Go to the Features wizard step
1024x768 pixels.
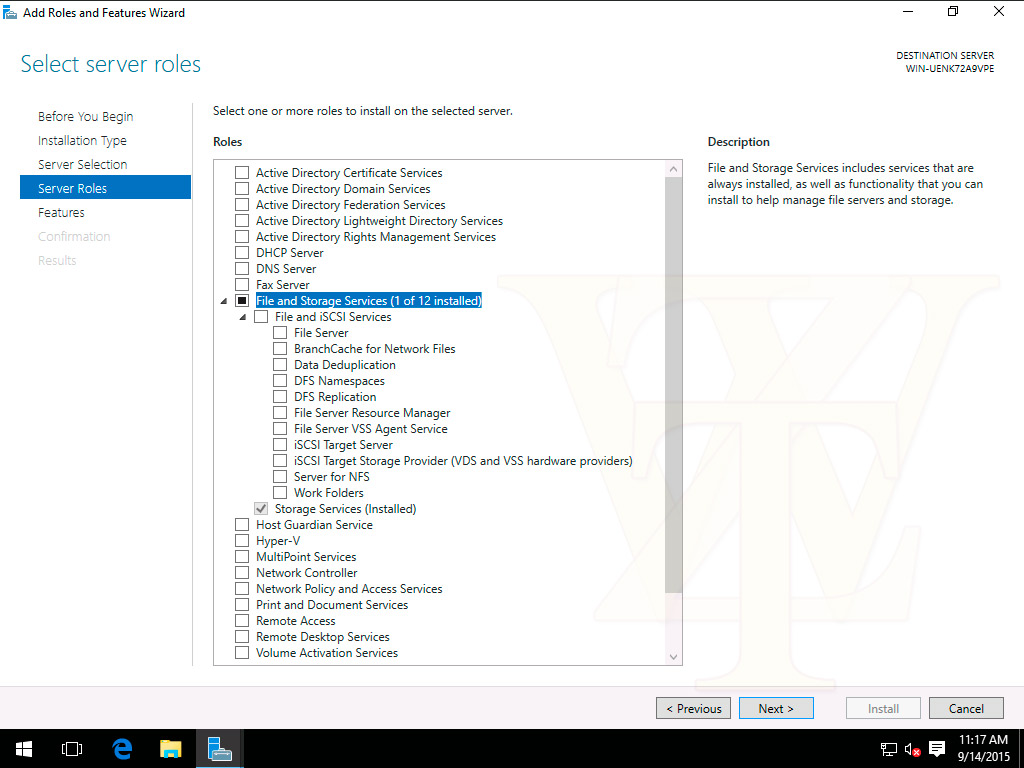point(61,212)
